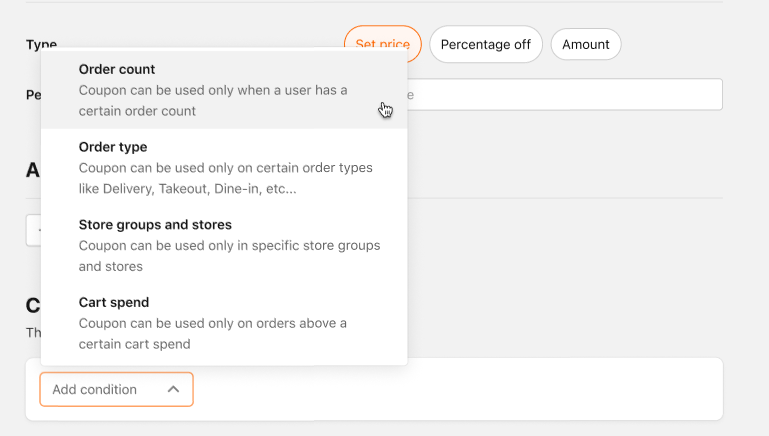
Task: Choose the Percentage off type
Action: [485, 44]
